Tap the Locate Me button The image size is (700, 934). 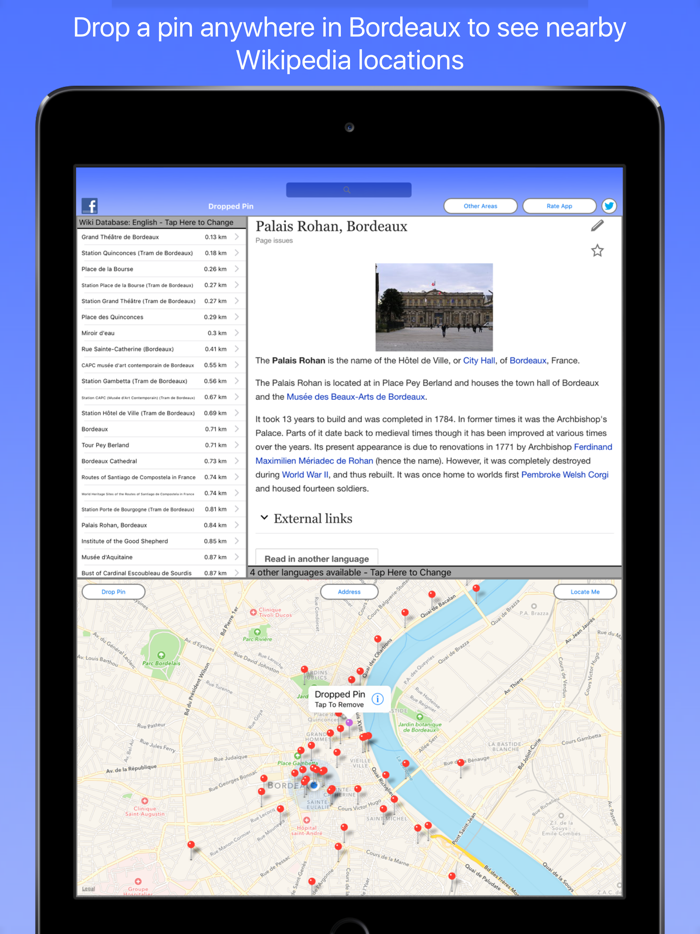[585, 591]
